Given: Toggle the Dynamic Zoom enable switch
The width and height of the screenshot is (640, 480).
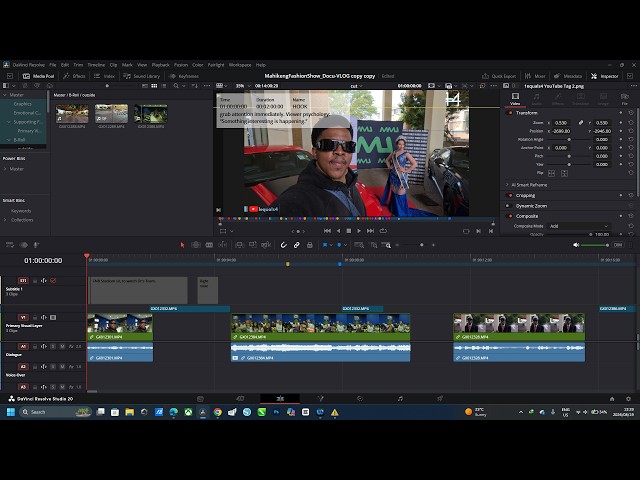Looking at the screenshot, I should point(509,206).
